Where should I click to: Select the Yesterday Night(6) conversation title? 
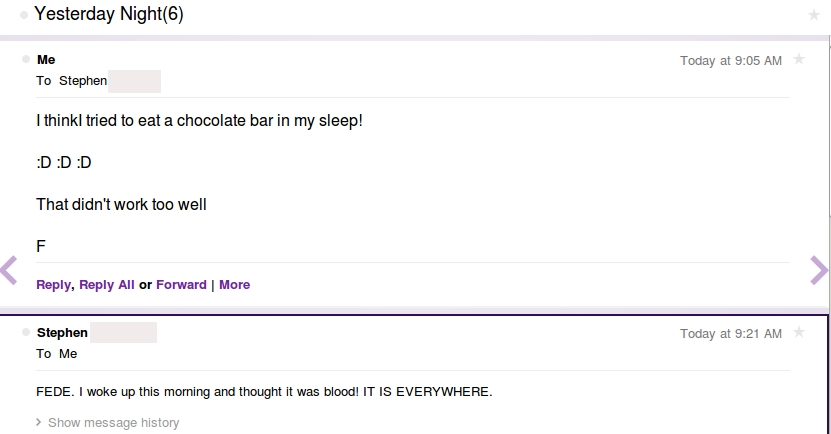109,14
